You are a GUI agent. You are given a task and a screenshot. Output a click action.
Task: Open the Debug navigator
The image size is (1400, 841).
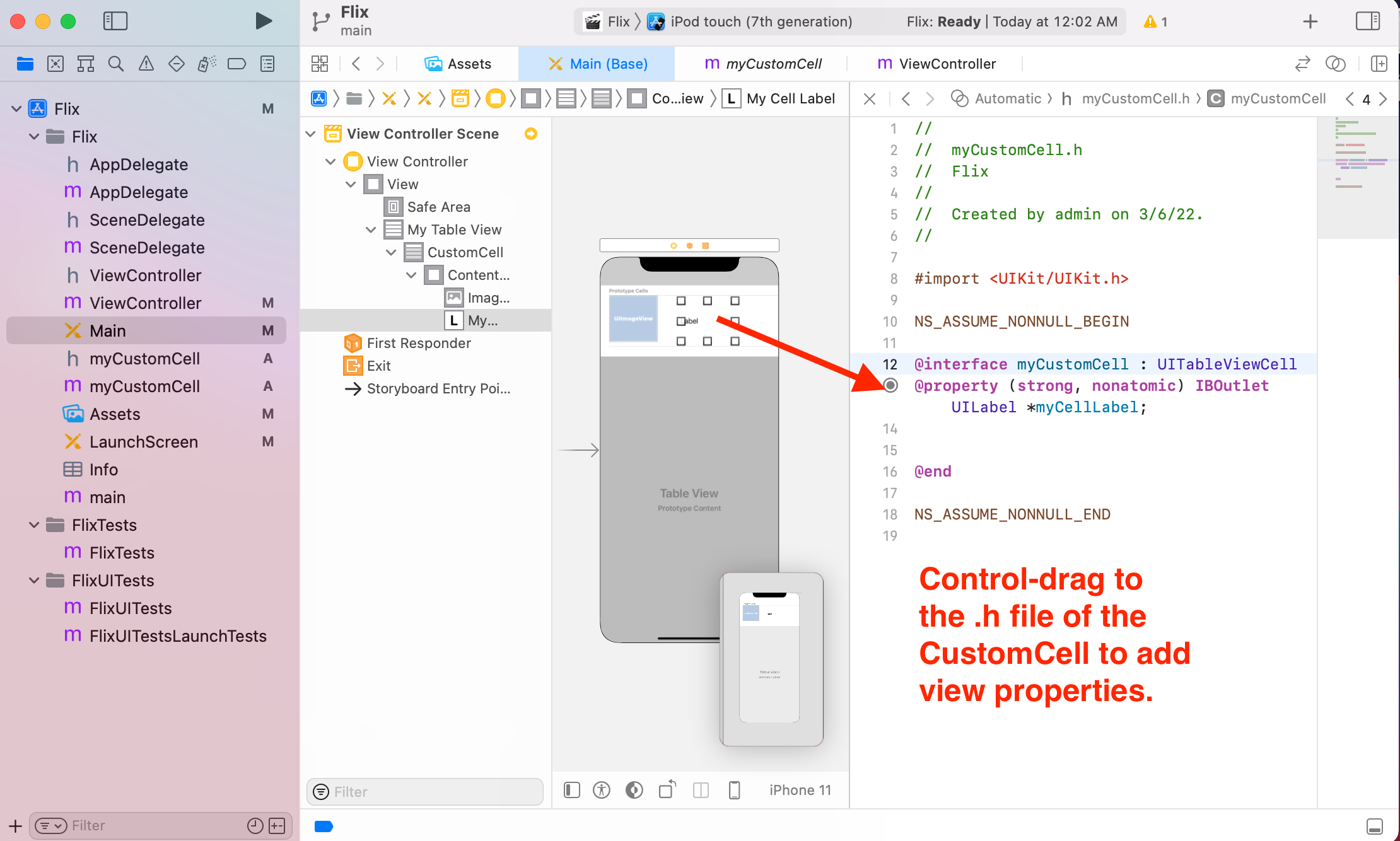(207, 64)
